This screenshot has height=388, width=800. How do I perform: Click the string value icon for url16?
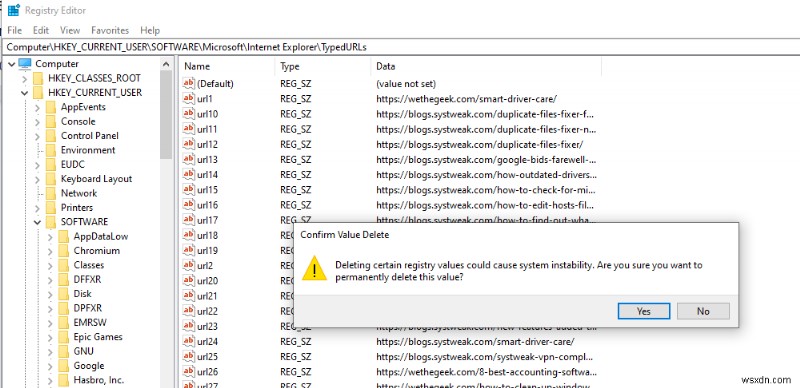189,205
